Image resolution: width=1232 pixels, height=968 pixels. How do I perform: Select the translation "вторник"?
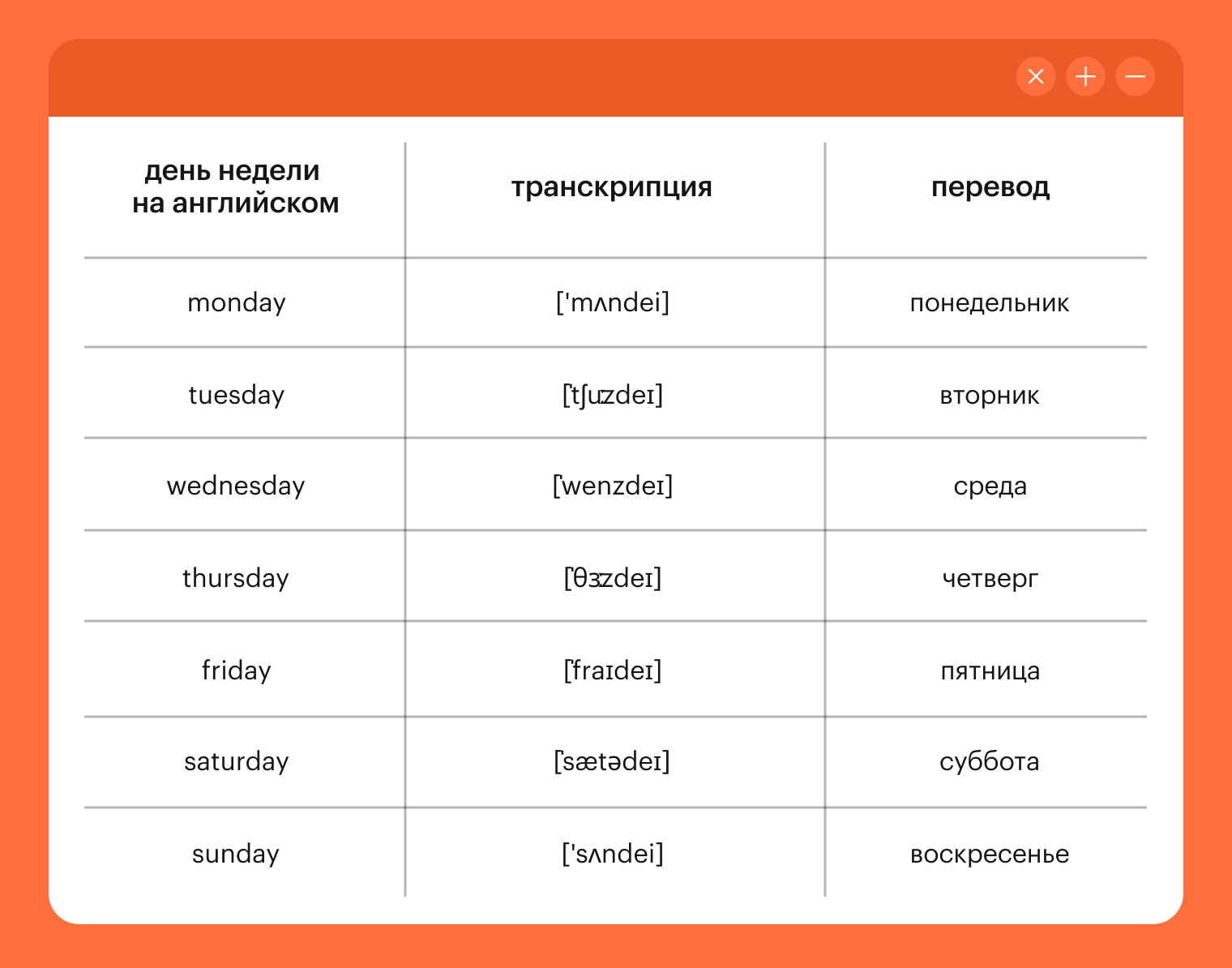(989, 396)
